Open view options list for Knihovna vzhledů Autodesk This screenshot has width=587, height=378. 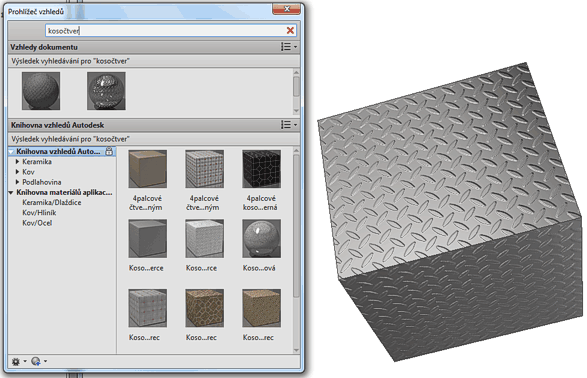289,125
